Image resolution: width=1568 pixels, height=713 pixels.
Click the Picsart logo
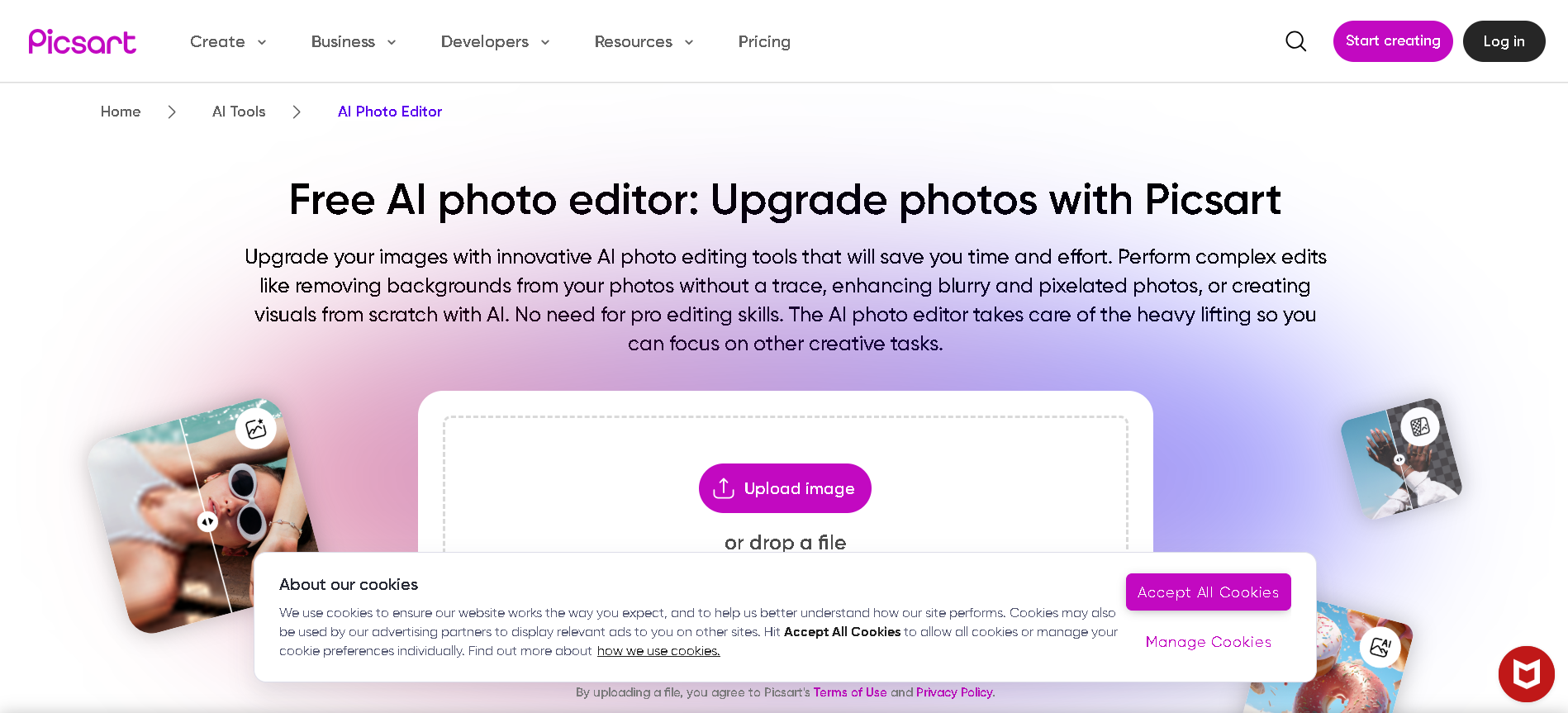tap(83, 41)
